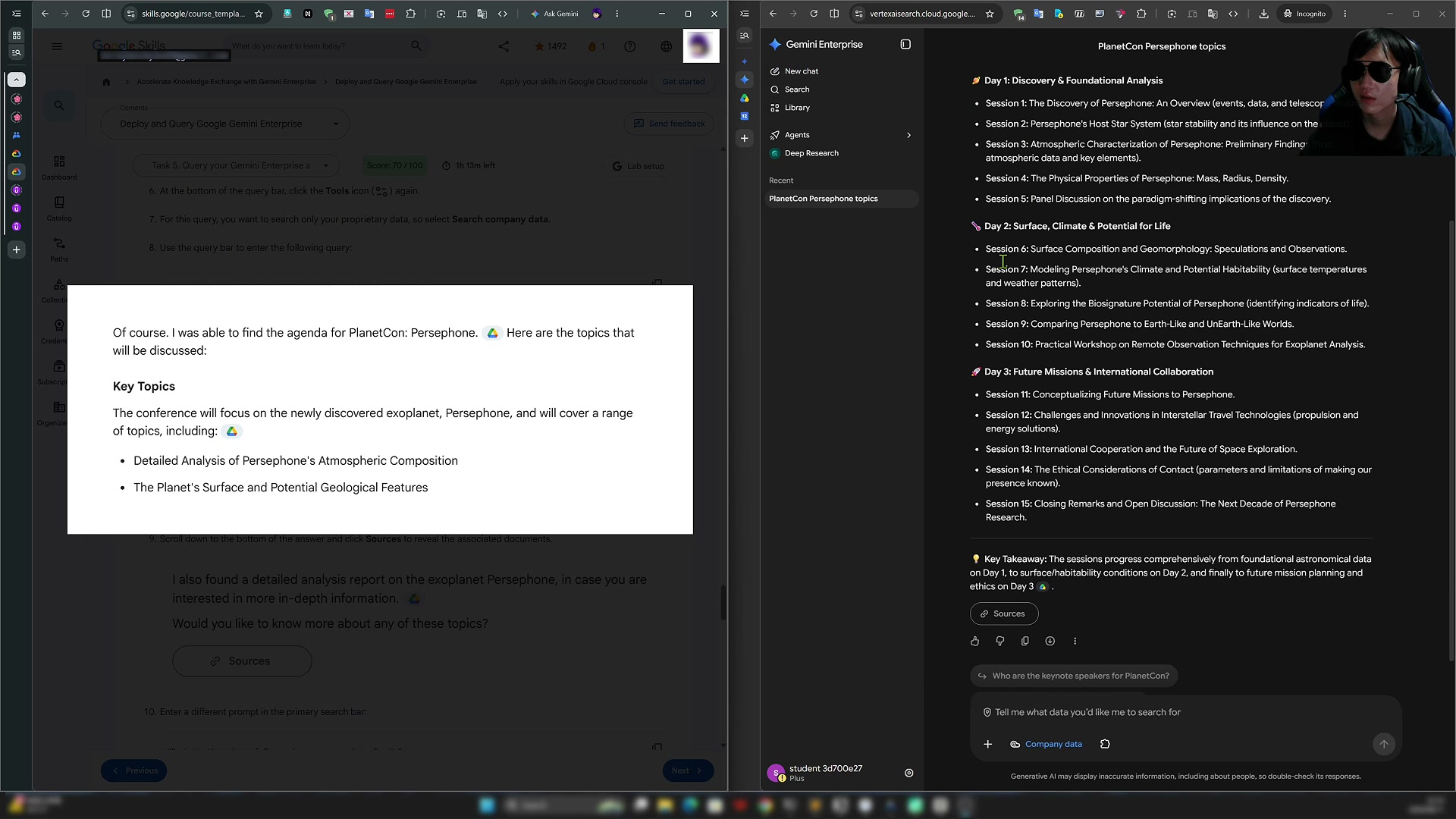The height and width of the screenshot is (819, 1456).
Task: Open the Task 5 section dropdown
Action: click(x=236, y=165)
